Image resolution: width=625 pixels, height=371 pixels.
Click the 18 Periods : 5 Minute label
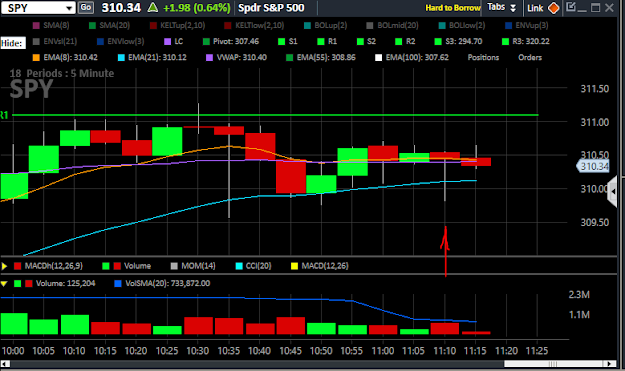pyautogui.click(x=62, y=73)
